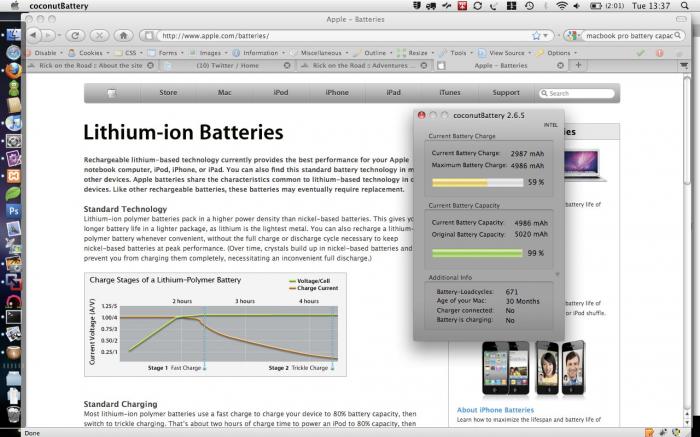Open Finder from the Dock
This screenshot has width=700, height=437.
pyautogui.click(x=13, y=35)
